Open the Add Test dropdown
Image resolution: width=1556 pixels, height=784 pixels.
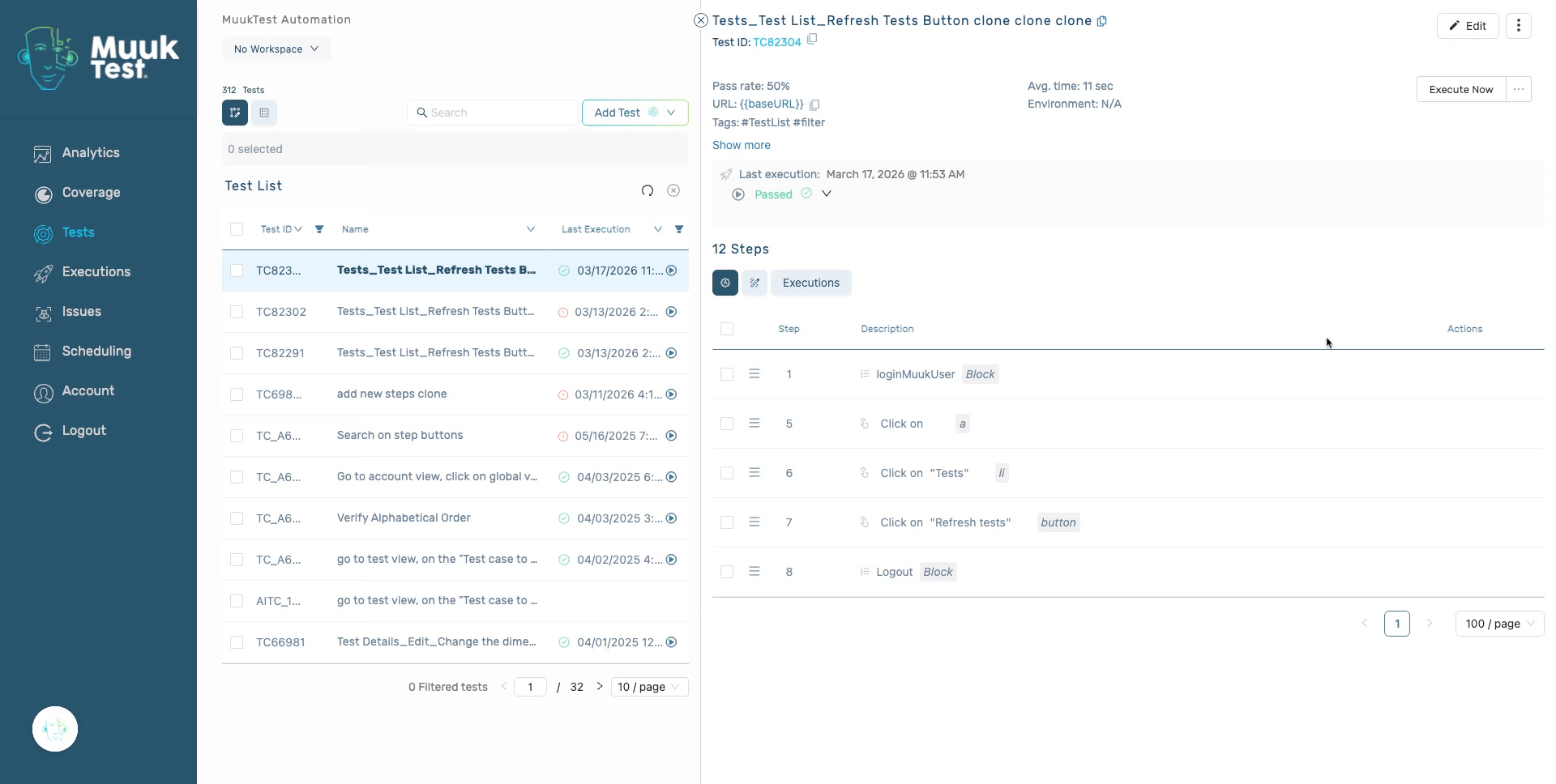(x=635, y=113)
